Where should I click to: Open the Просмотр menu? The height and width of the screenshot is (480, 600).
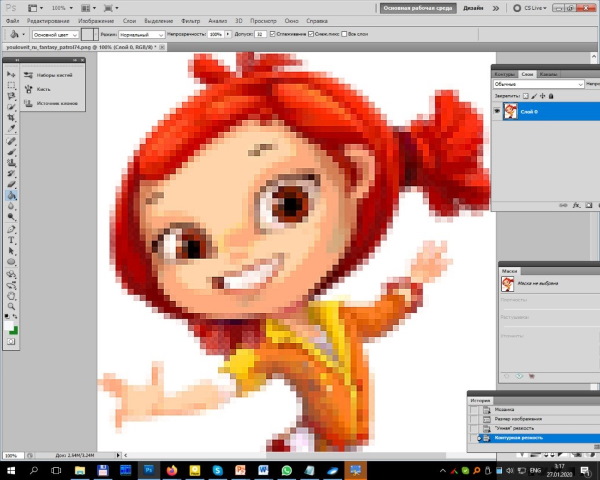click(263, 21)
